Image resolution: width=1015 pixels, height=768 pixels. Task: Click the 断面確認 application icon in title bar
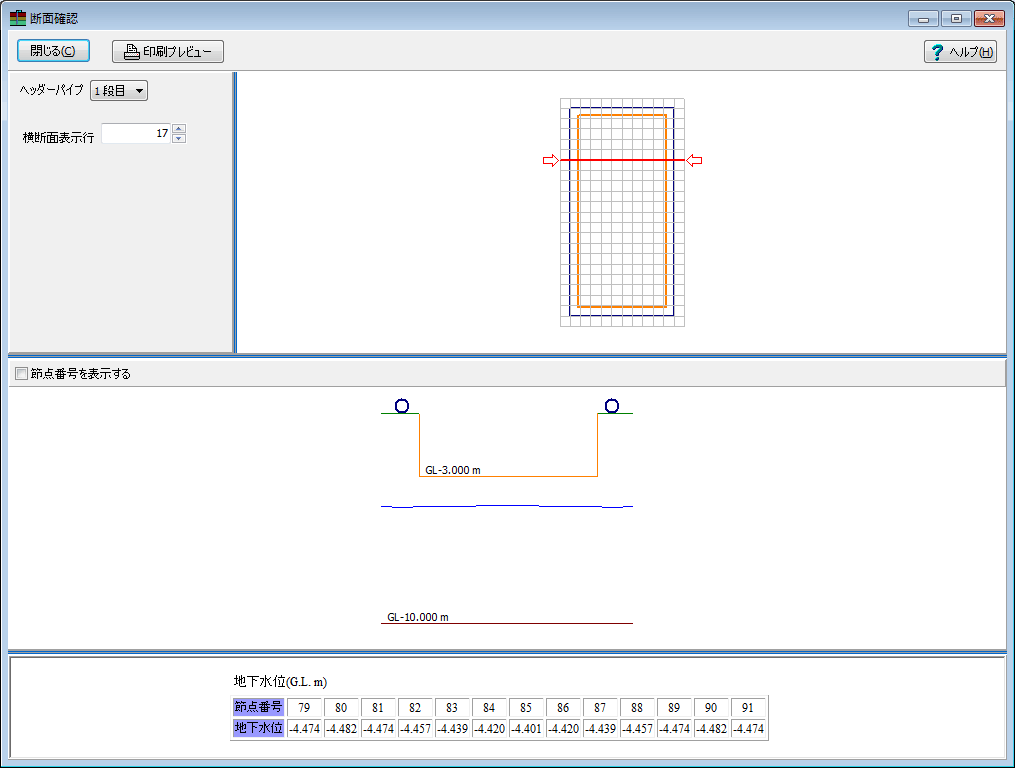tap(18, 18)
